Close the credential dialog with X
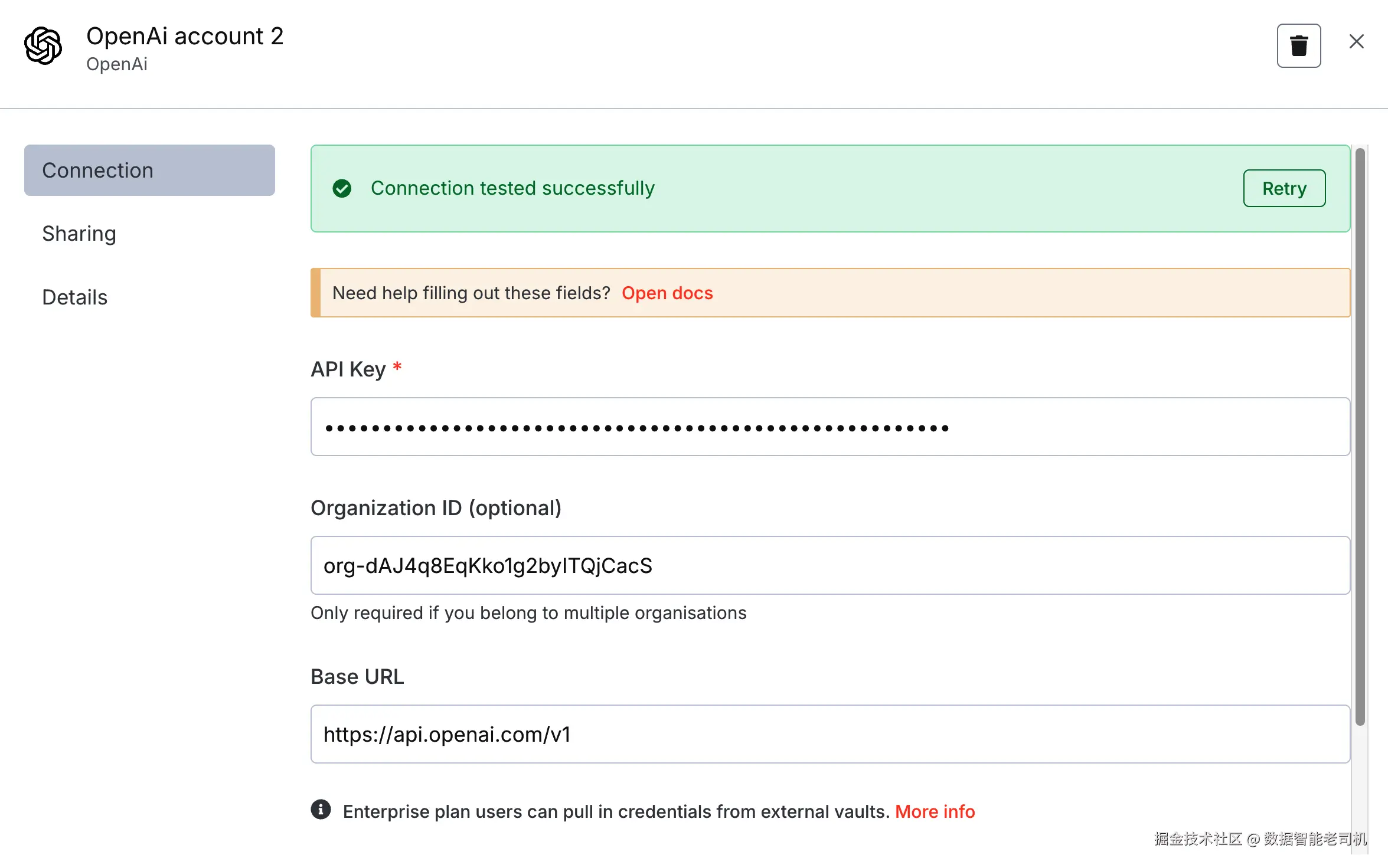 (1356, 42)
